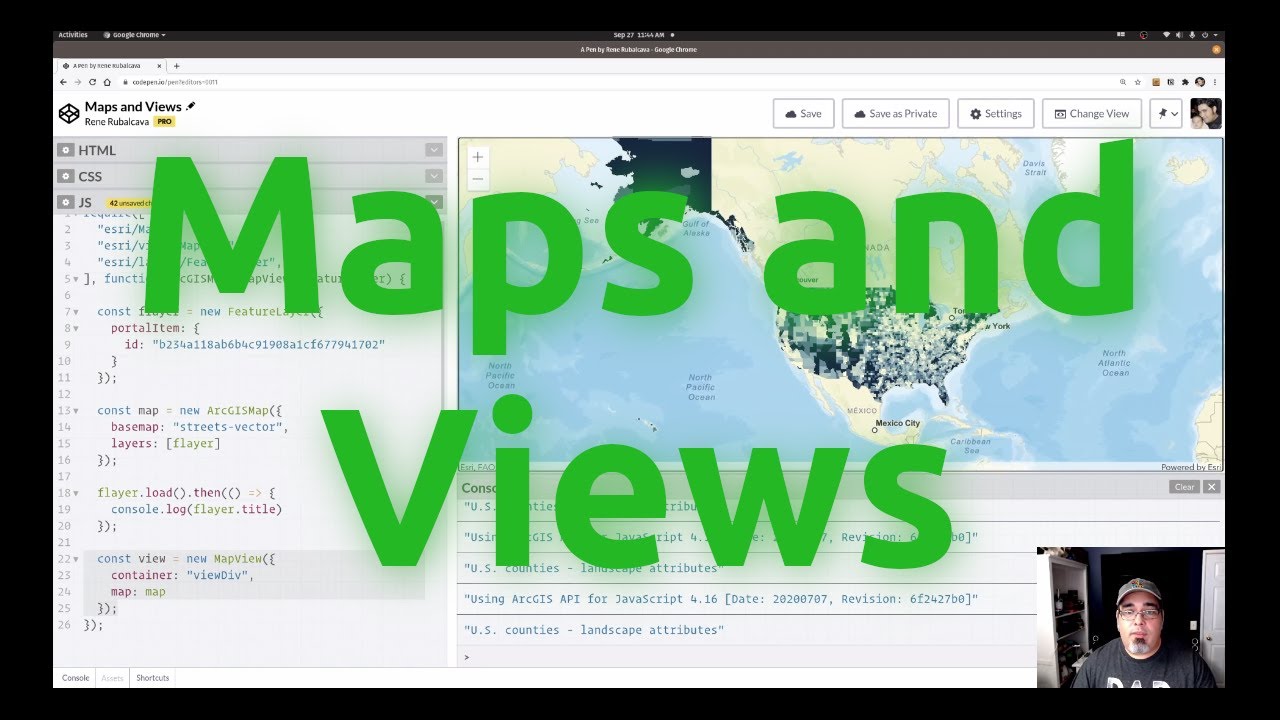The image size is (1280, 720).
Task: Zoom out on the map with minus button
Action: (x=478, y=179)
